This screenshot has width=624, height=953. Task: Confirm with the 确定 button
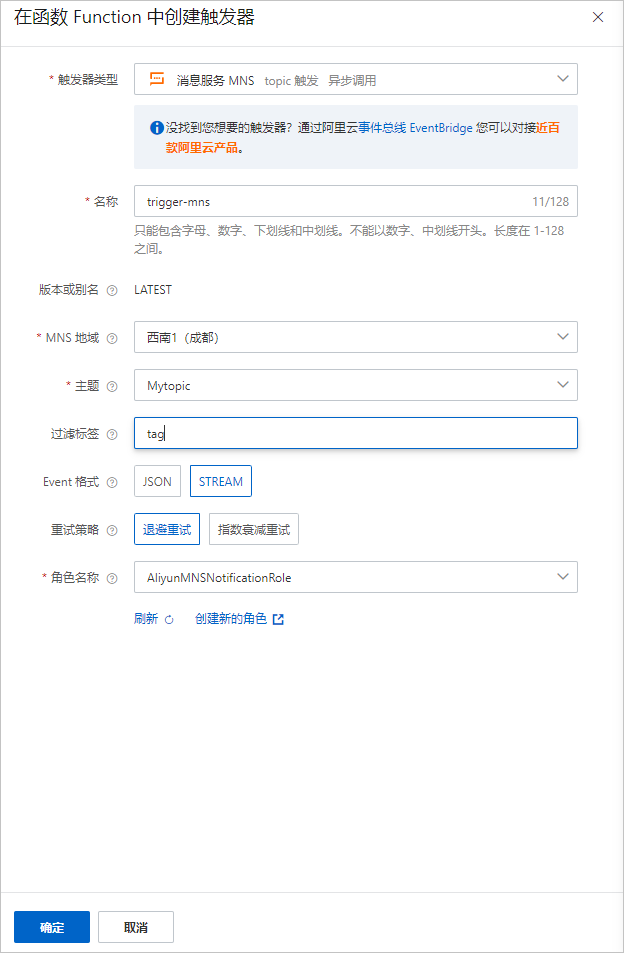coord(52,927)
